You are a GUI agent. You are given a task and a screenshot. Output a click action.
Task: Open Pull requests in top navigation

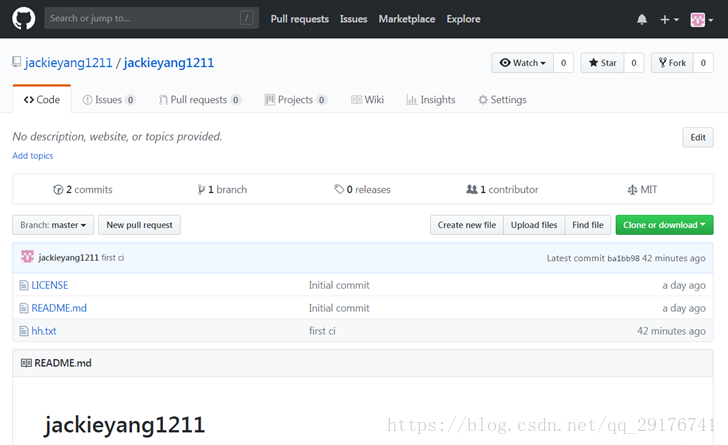(299, 19)
